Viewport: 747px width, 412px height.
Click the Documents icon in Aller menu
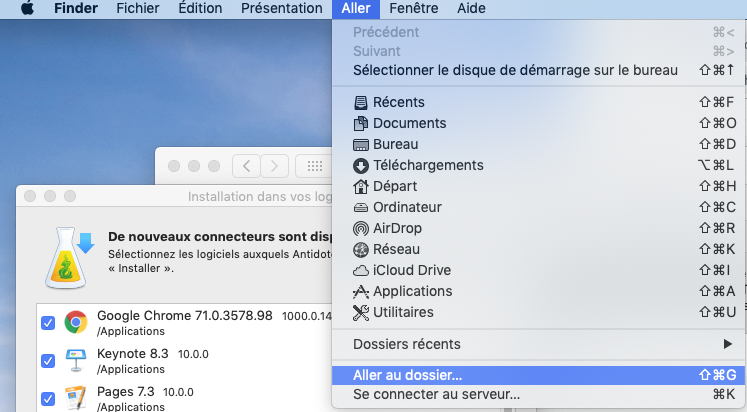coord(361,123)
